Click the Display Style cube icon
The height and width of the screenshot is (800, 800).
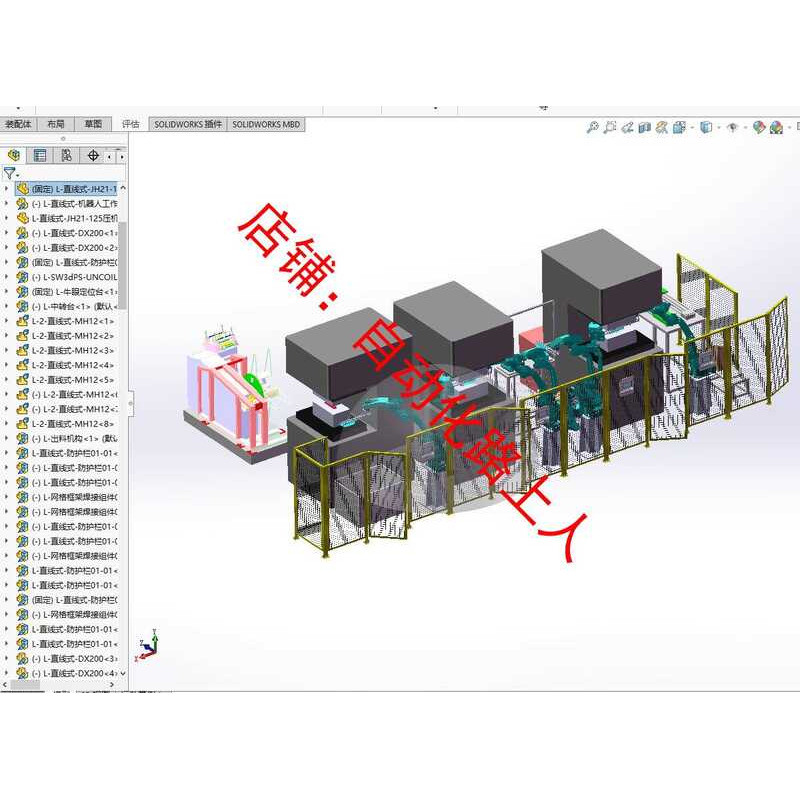[706, 127]
